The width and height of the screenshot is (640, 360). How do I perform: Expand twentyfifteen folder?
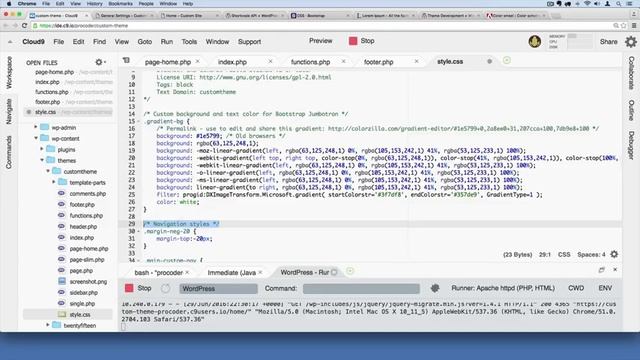pos(48,325)
